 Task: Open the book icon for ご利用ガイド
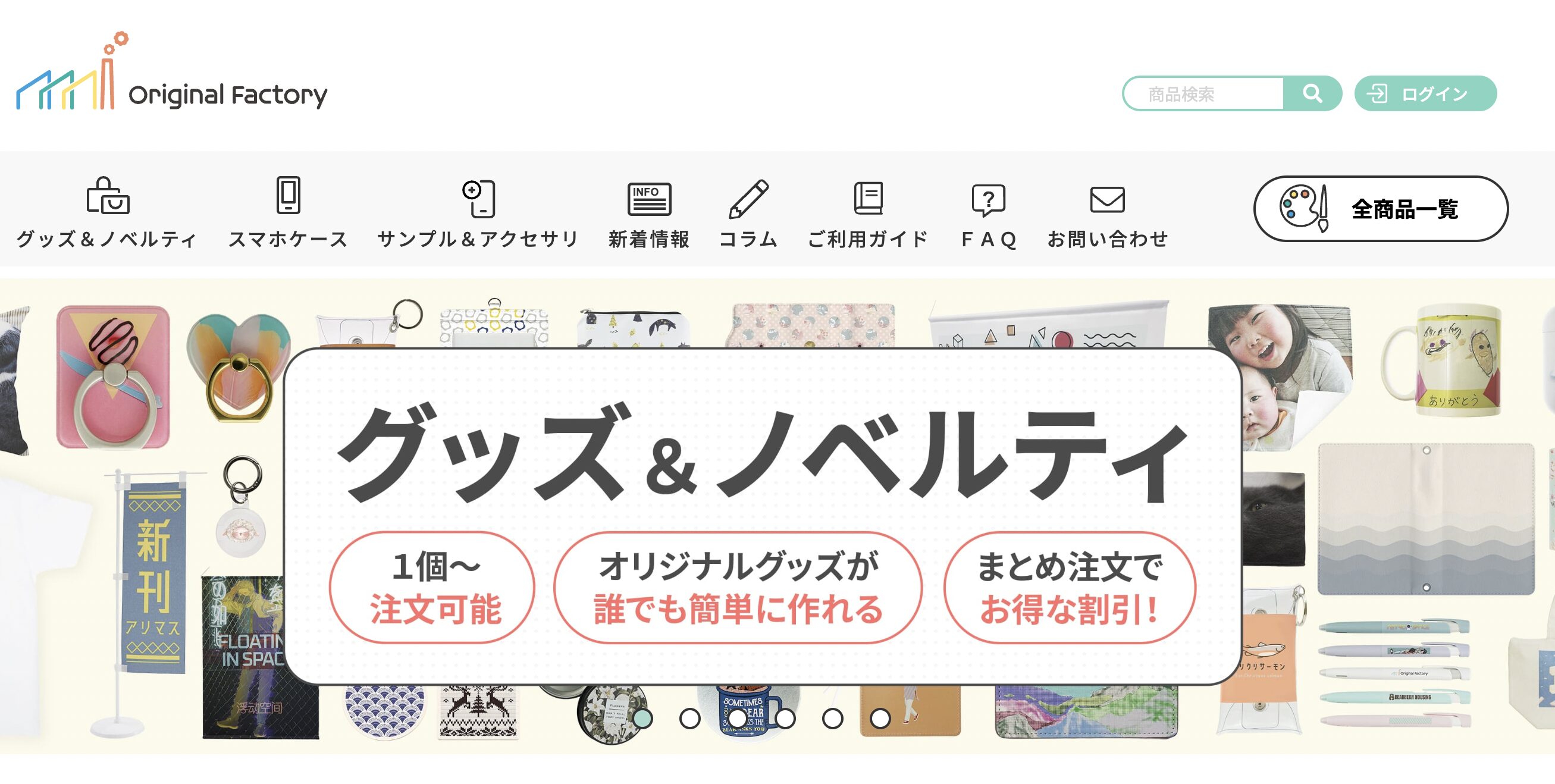coord(869,198)
